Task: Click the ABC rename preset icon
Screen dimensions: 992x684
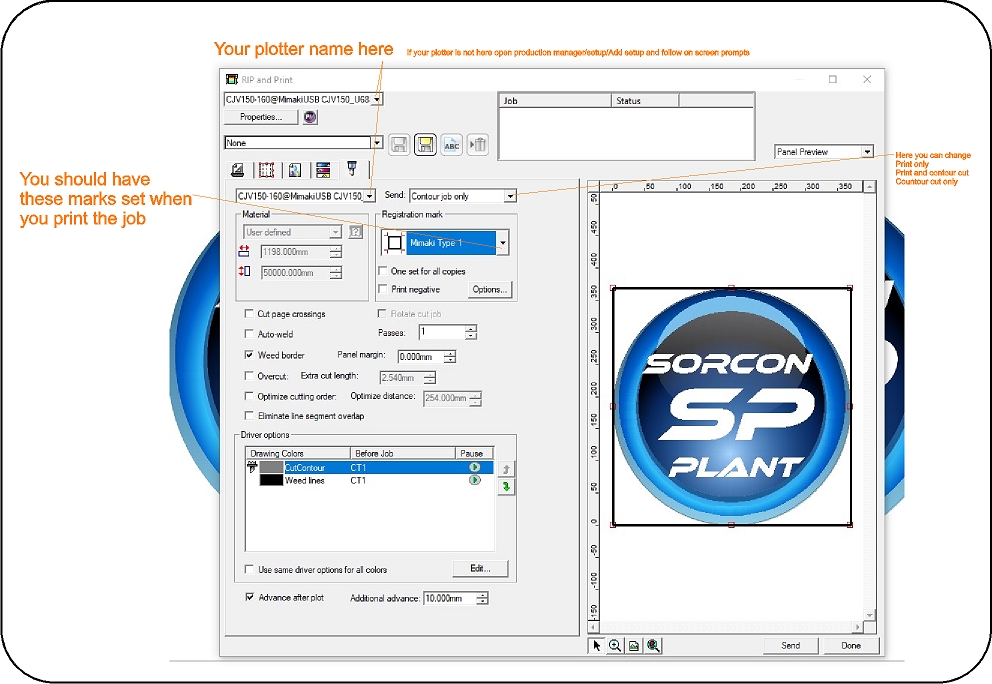Action: [x=451, y=145]
